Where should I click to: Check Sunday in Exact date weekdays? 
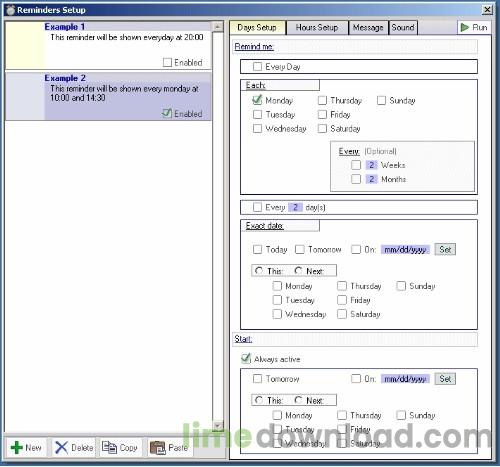pyautogui.click(x=401, y=286)
